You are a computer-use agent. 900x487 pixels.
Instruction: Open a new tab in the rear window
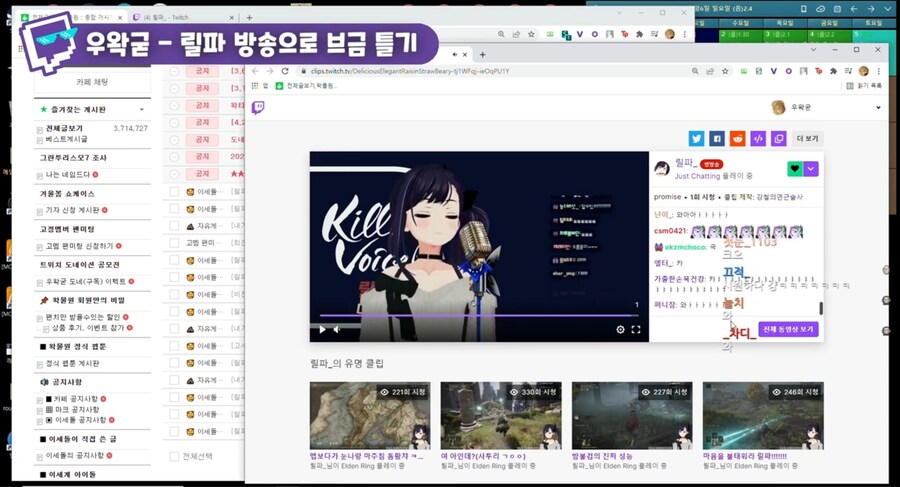coord(249,17)
